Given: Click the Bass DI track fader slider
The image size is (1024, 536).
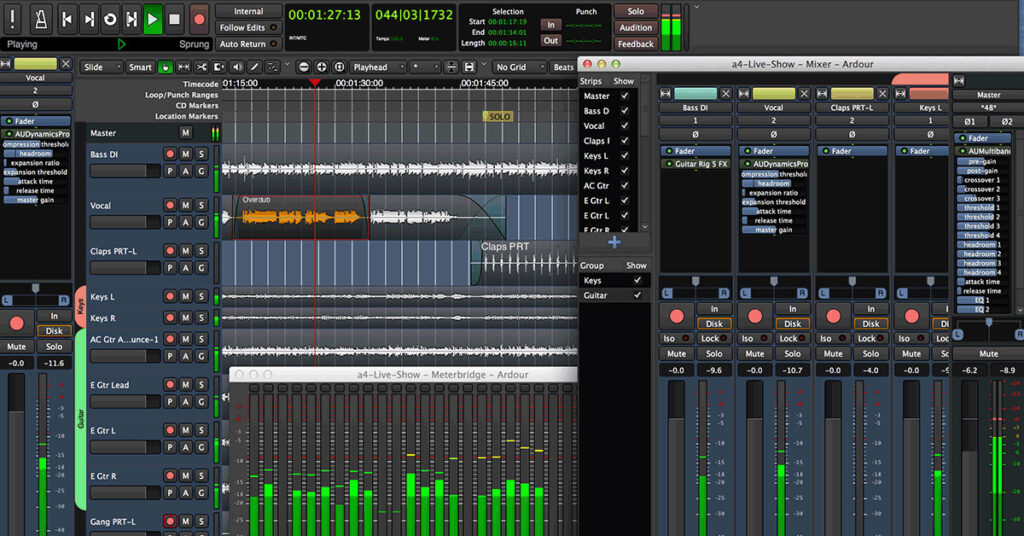Looking at the screenshot, I should (x=125, y=171).
